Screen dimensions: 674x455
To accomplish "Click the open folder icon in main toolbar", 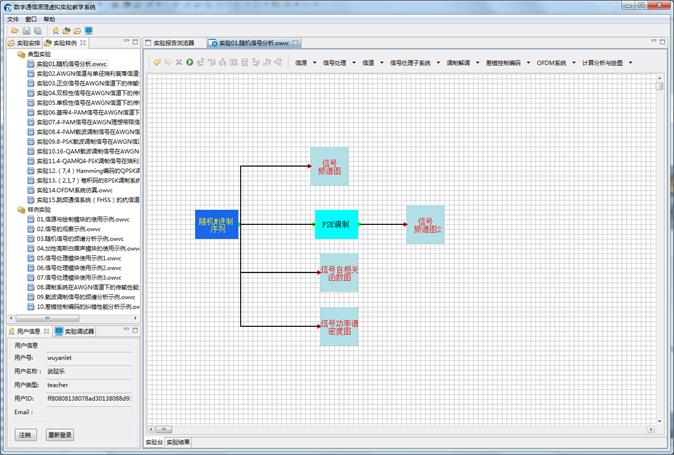I will point(15,31).
